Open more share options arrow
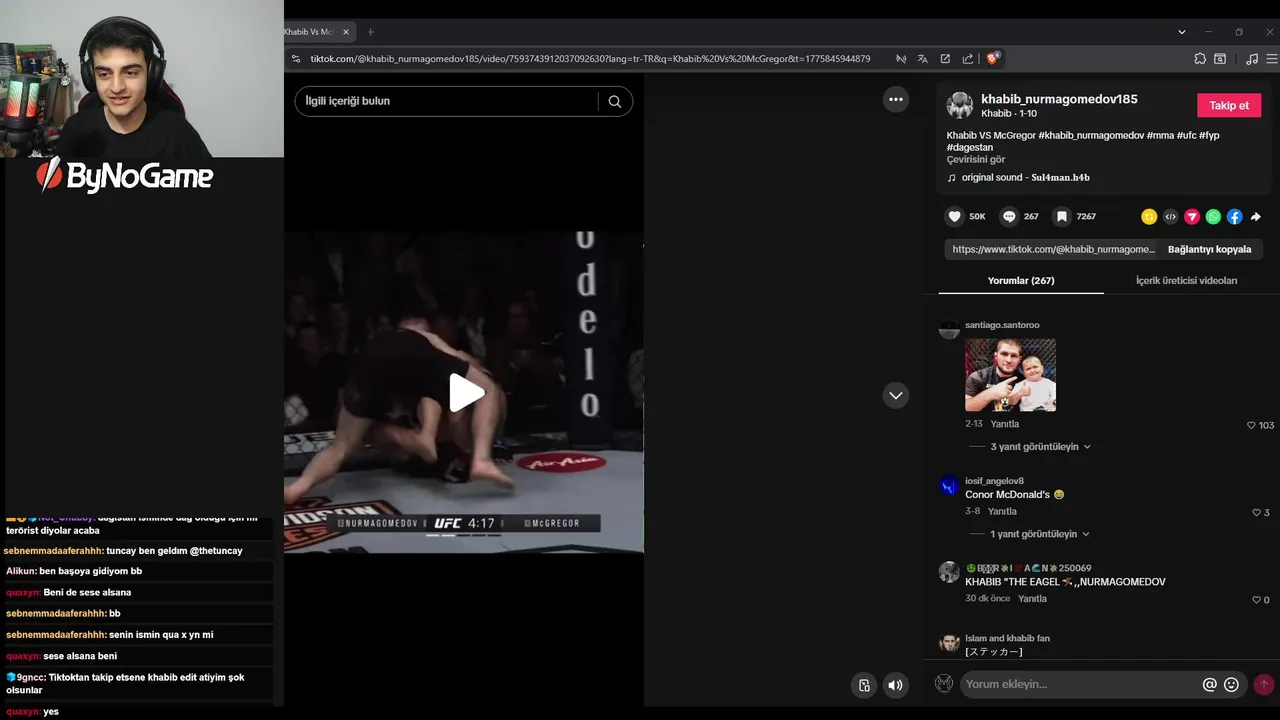Screen dimensions: 1280x720 (1256, 216)
